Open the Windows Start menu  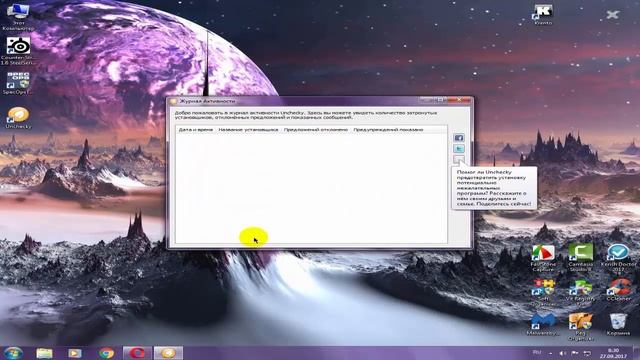click(13, 353)
